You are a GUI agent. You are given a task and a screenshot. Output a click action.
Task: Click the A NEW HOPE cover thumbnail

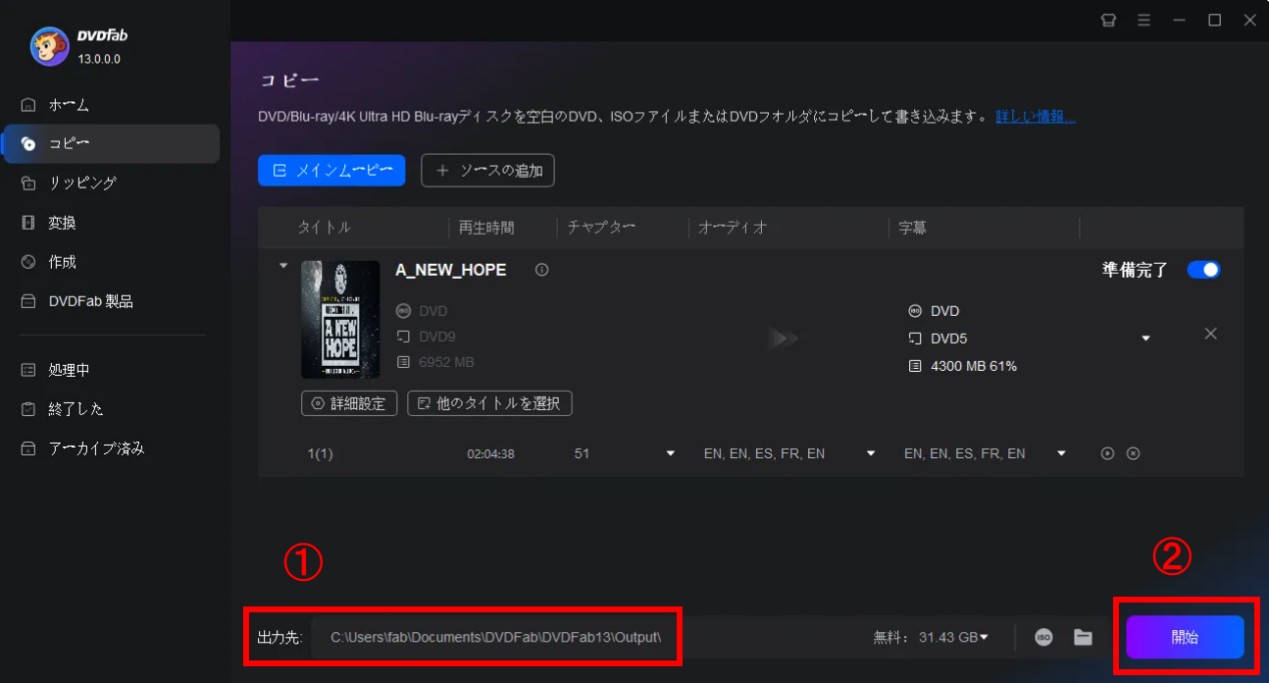(x=340, y=320)
